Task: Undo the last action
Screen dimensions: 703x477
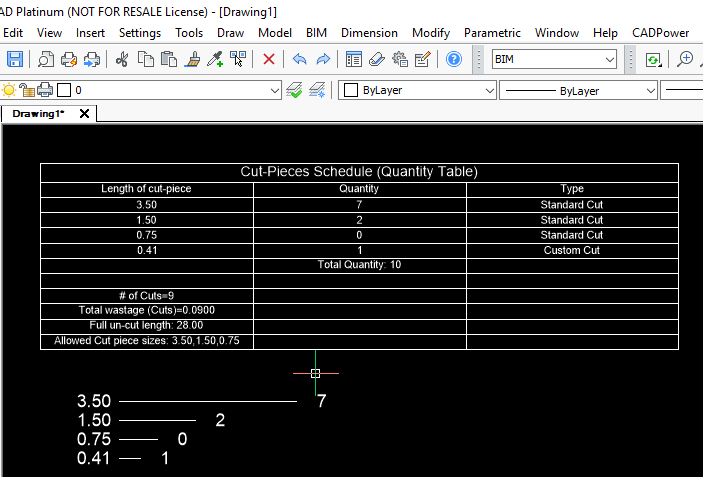Action: [299, 59]
